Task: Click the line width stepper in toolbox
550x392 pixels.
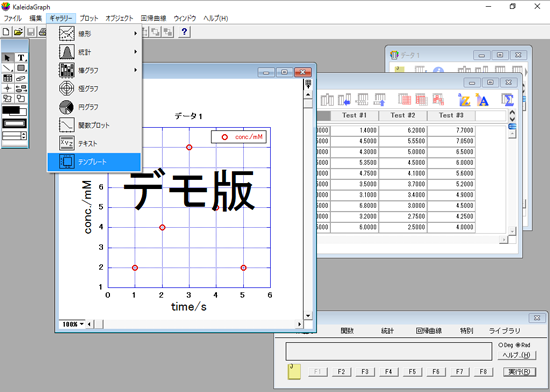Action: click(x=24, y=136)
